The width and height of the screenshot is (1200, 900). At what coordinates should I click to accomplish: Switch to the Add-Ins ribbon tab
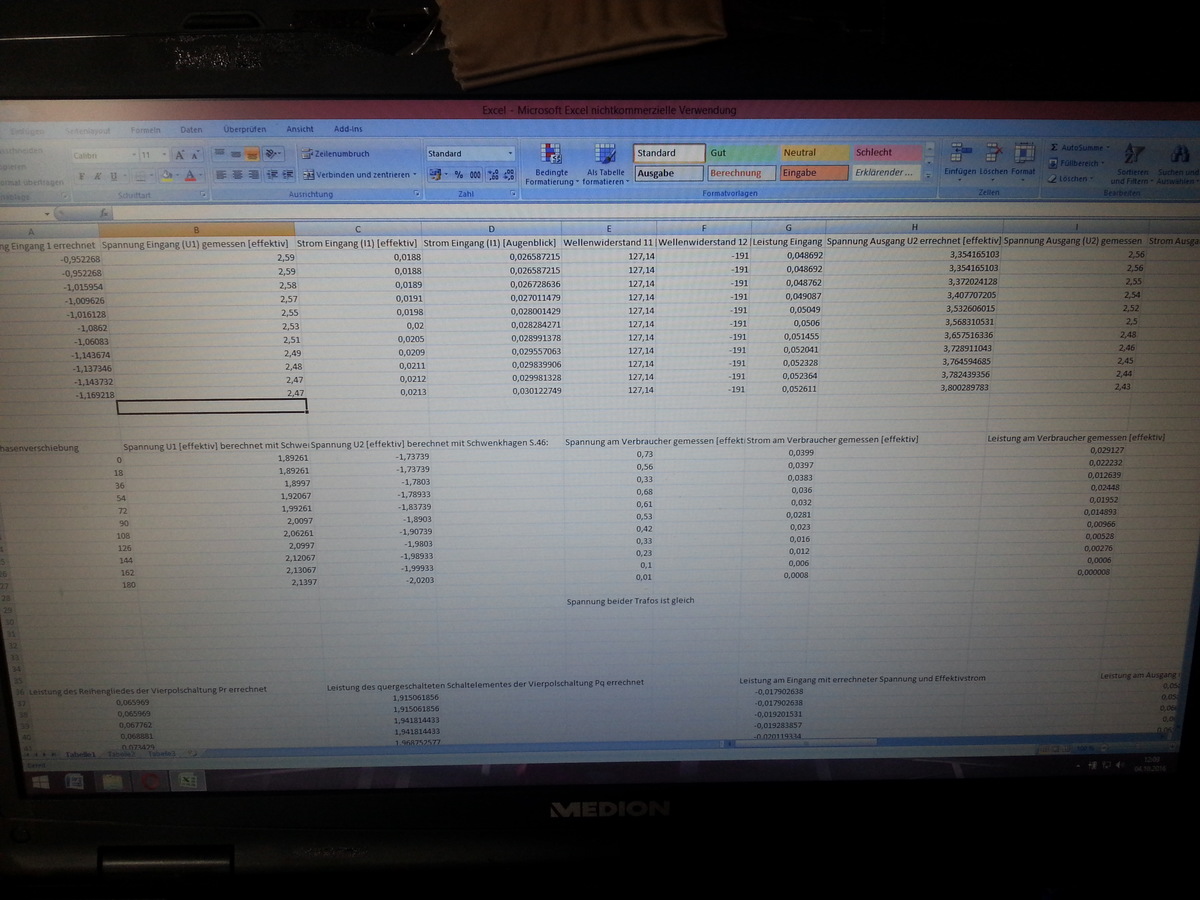(x=348, y=129)
